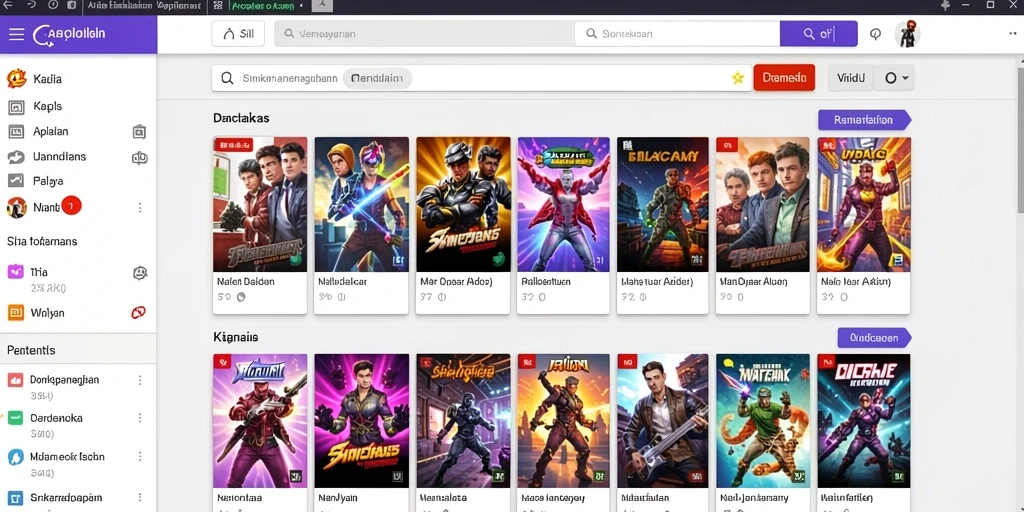Click the purple search button
The image size is (1024, 512).
[818, 34]
